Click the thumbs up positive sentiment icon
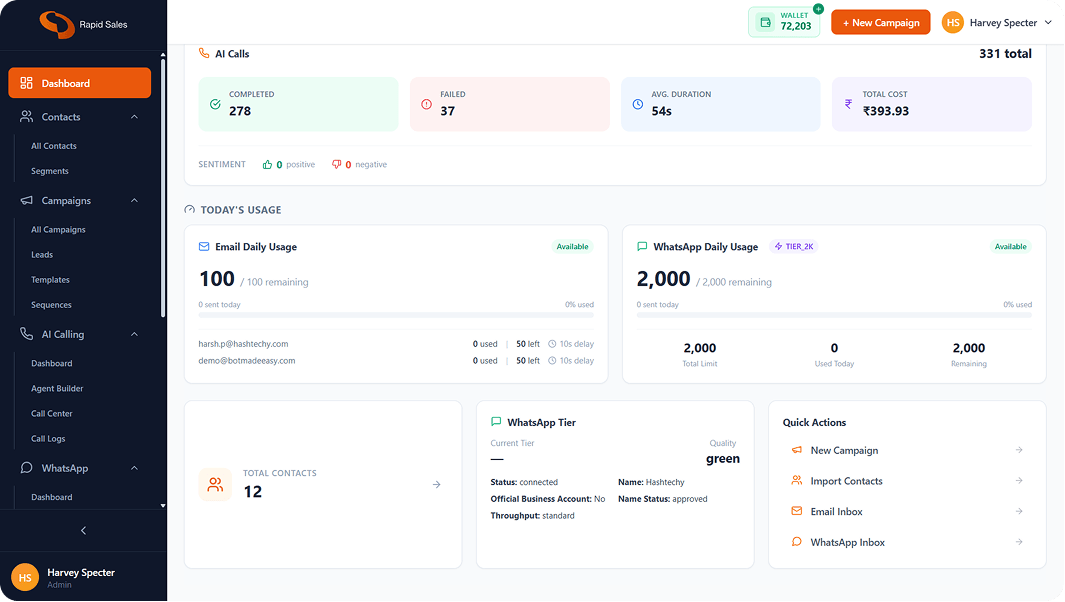Viewport: 1065px width, 602px height. [x=268, y=164]
